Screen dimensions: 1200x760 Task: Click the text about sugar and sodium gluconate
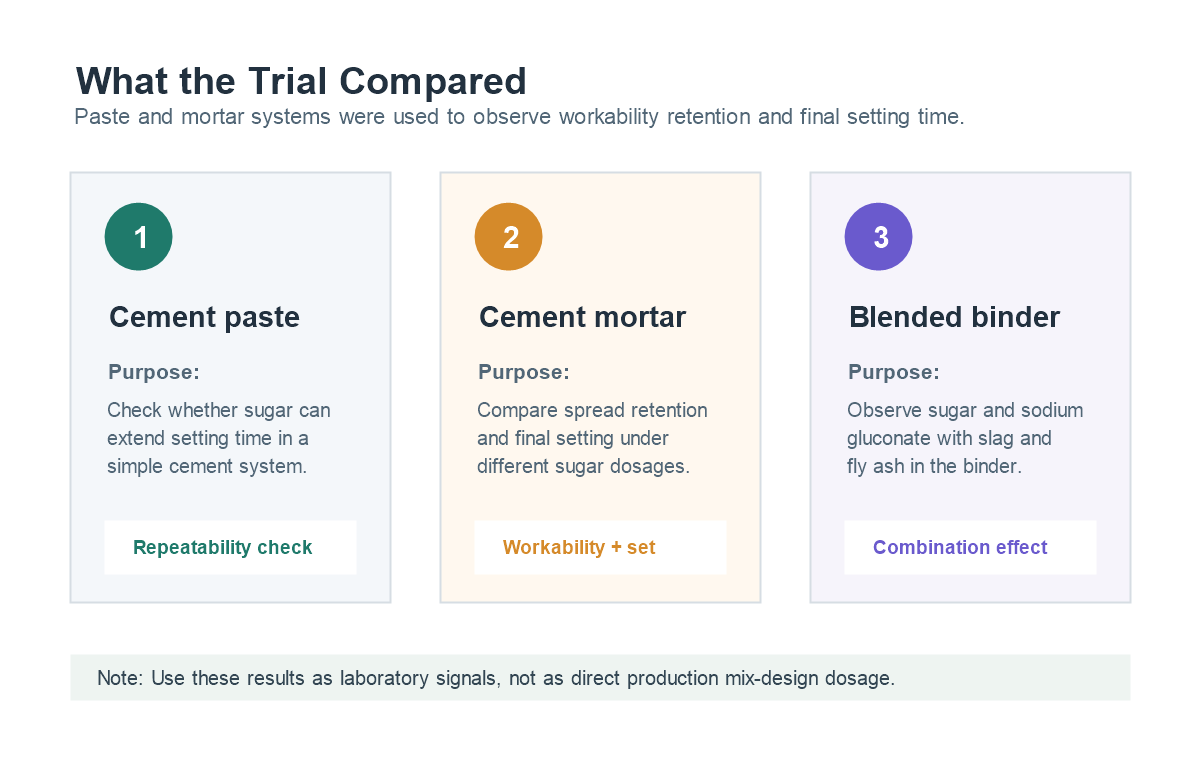965,438
